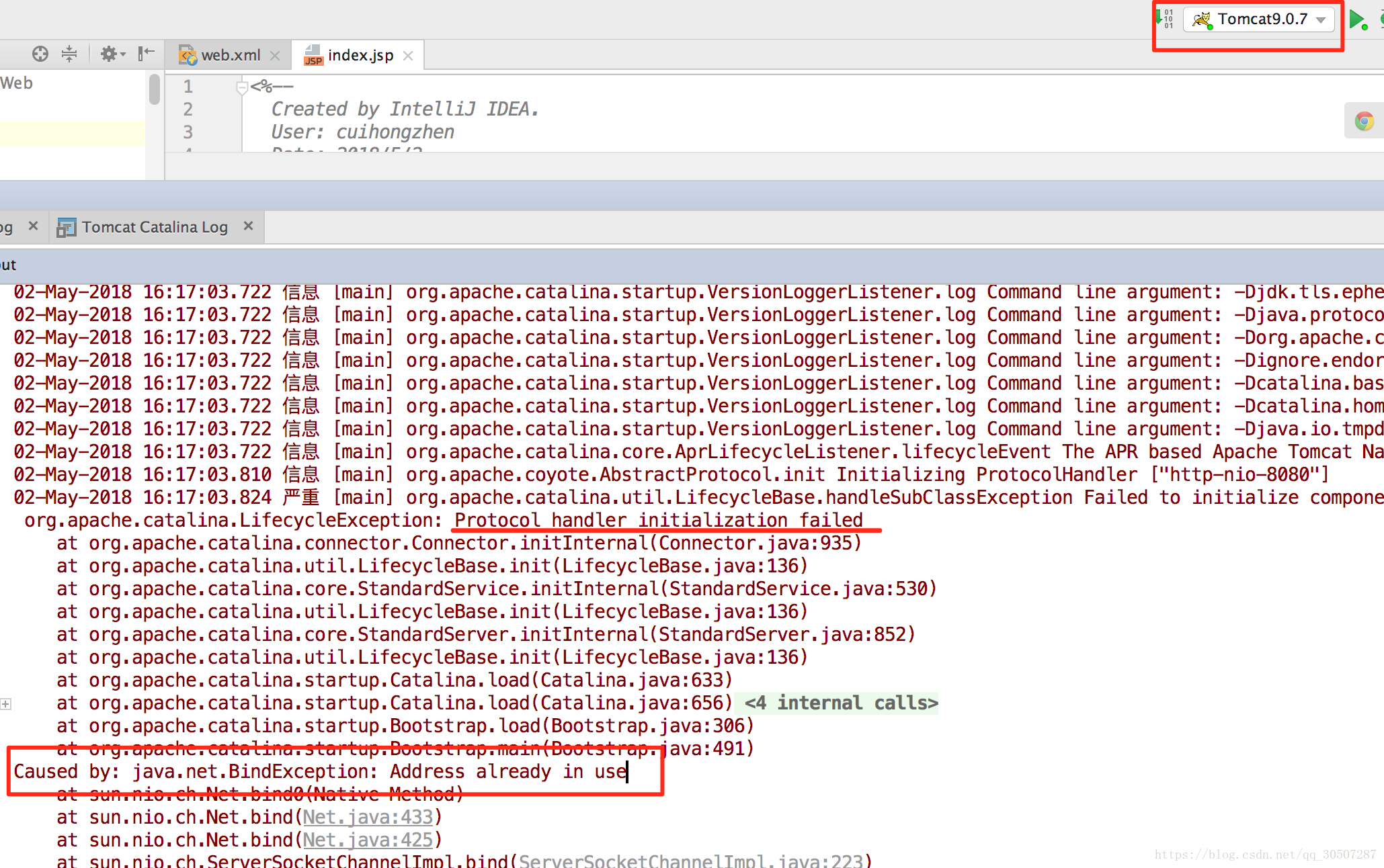
Task: Open the Tomcat9.0.7 run configuration dropdown
Action: coord(1319,19)
